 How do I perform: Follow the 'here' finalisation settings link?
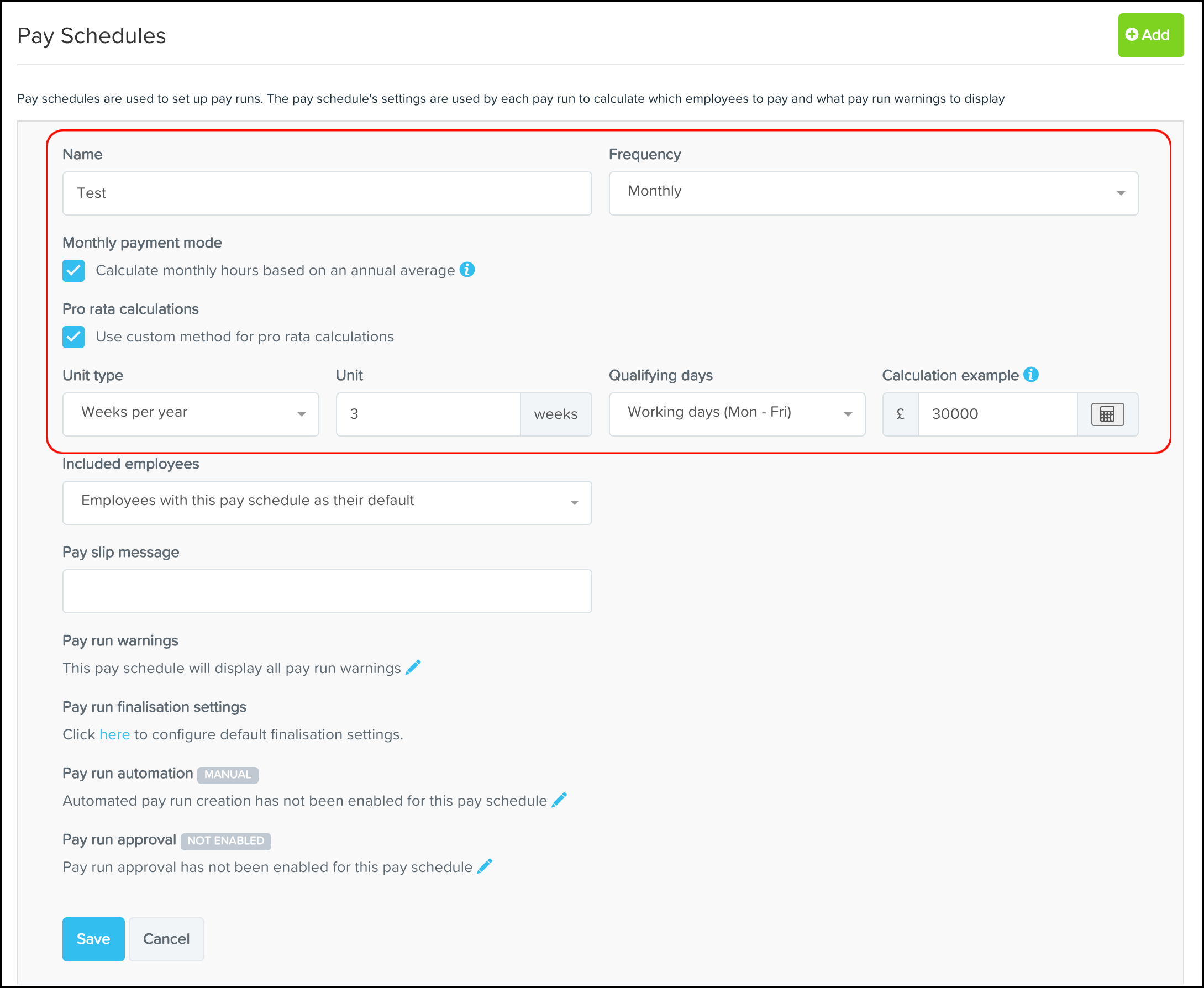[114, 734]
